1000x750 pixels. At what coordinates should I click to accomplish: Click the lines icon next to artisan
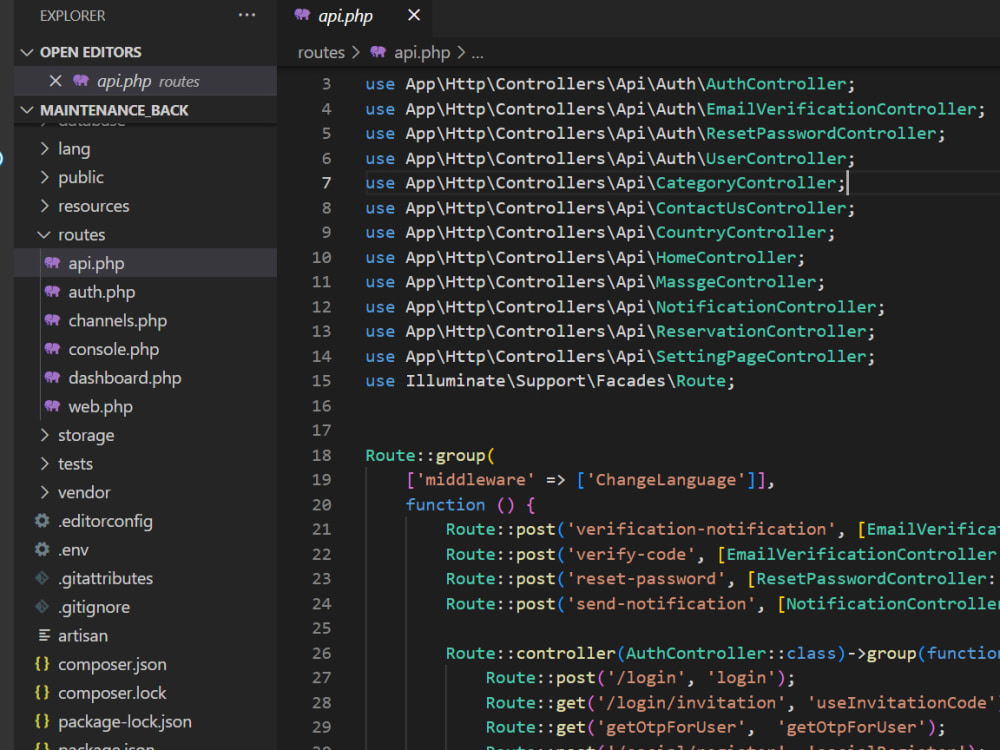[x=44, y=635]
